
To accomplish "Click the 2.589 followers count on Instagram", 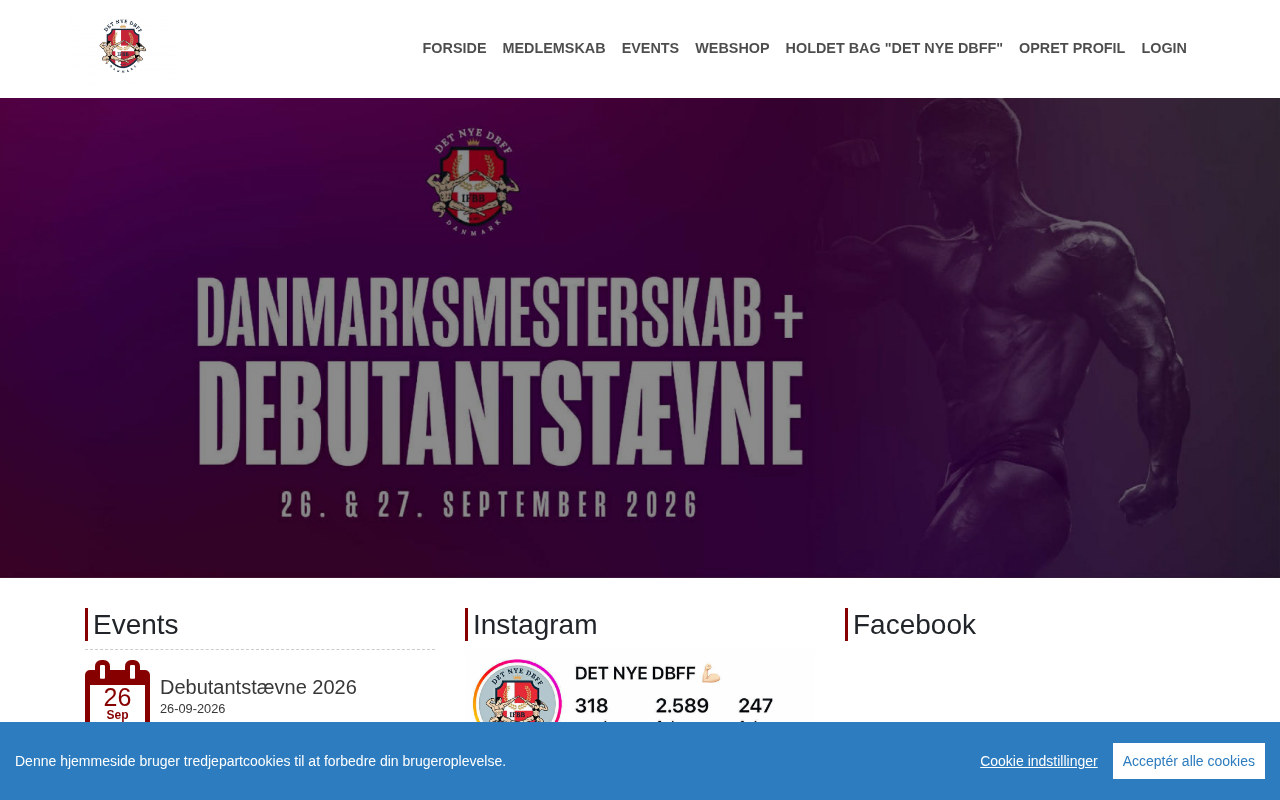I will click(682, 706).
